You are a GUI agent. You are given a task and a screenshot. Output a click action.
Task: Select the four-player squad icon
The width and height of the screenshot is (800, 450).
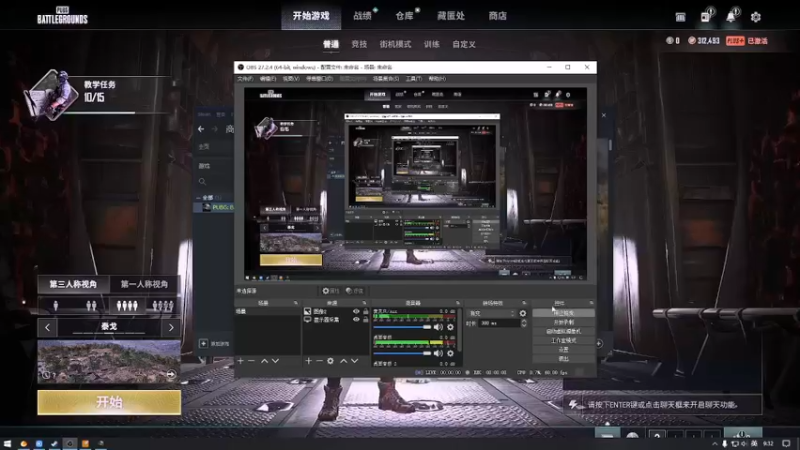click(127, 306)
